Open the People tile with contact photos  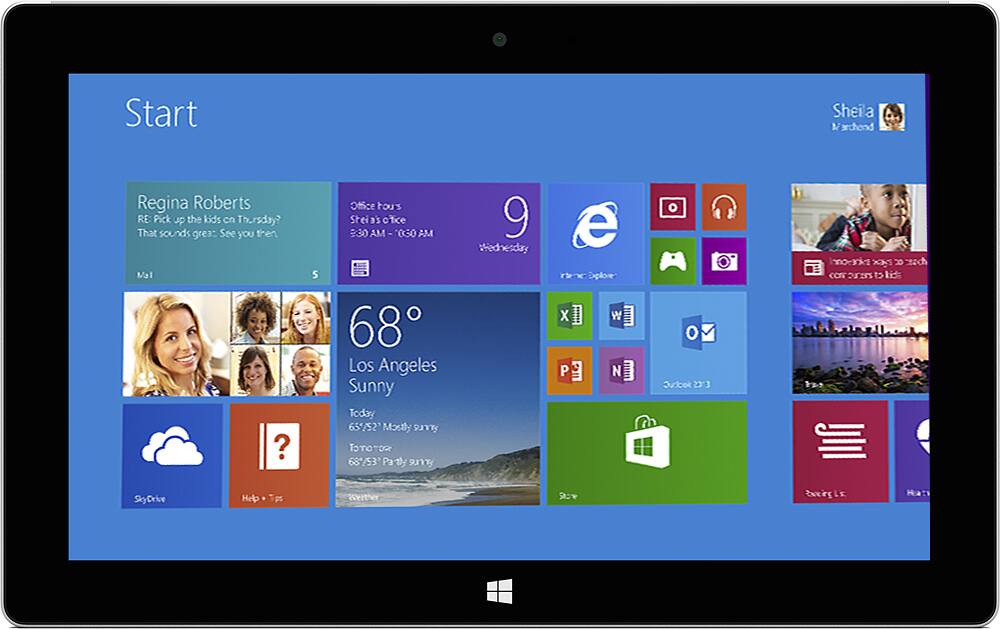point(227,344)
